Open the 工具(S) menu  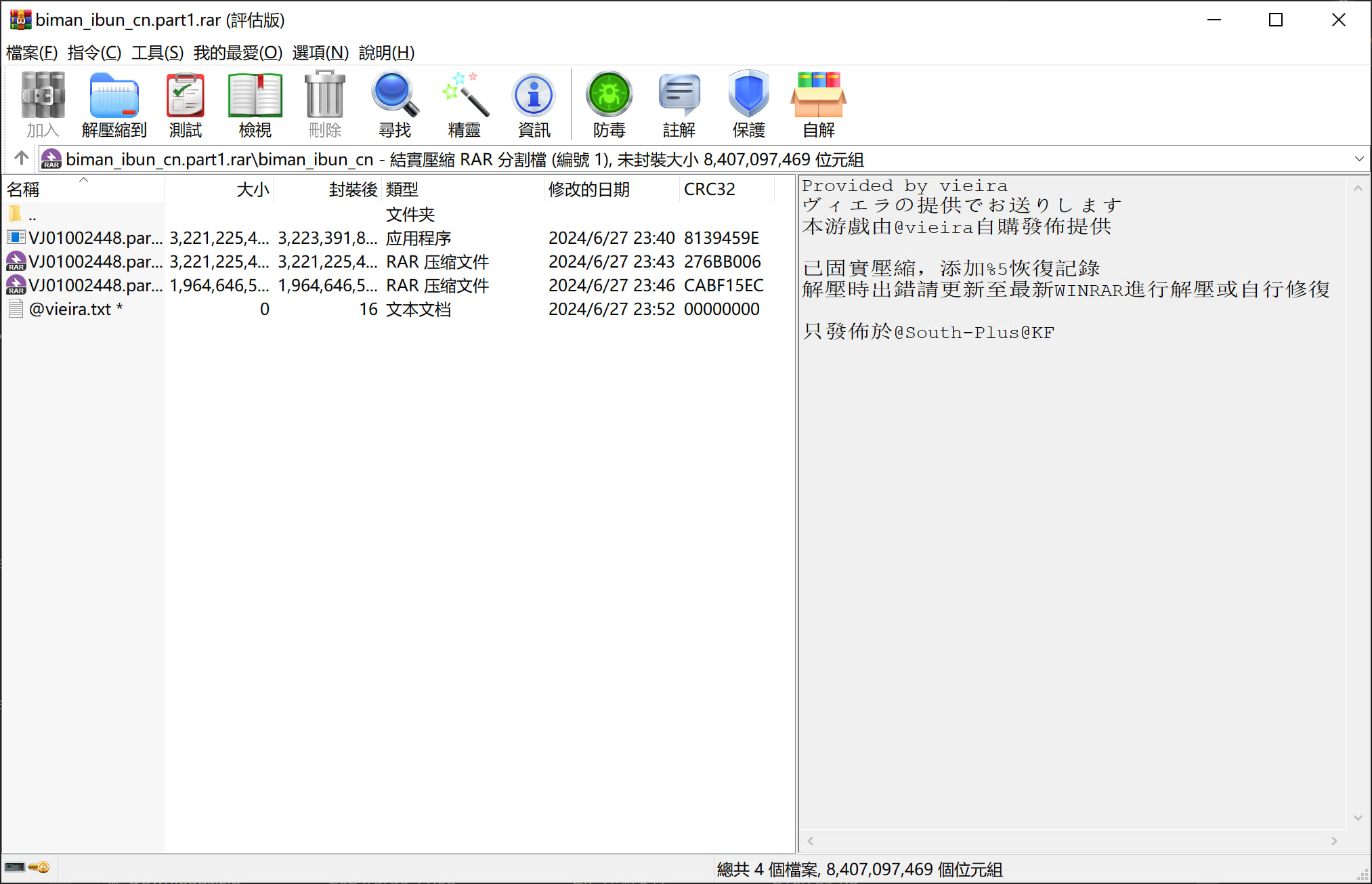tap(157, 53)
